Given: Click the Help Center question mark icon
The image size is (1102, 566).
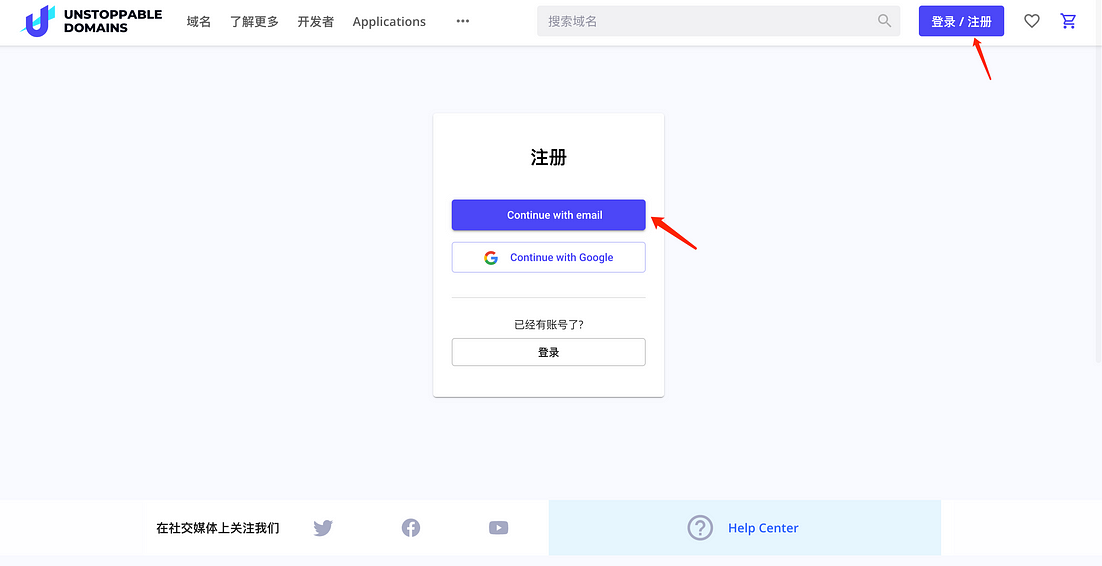Looking at the screenshot, I should click(700, 528).
